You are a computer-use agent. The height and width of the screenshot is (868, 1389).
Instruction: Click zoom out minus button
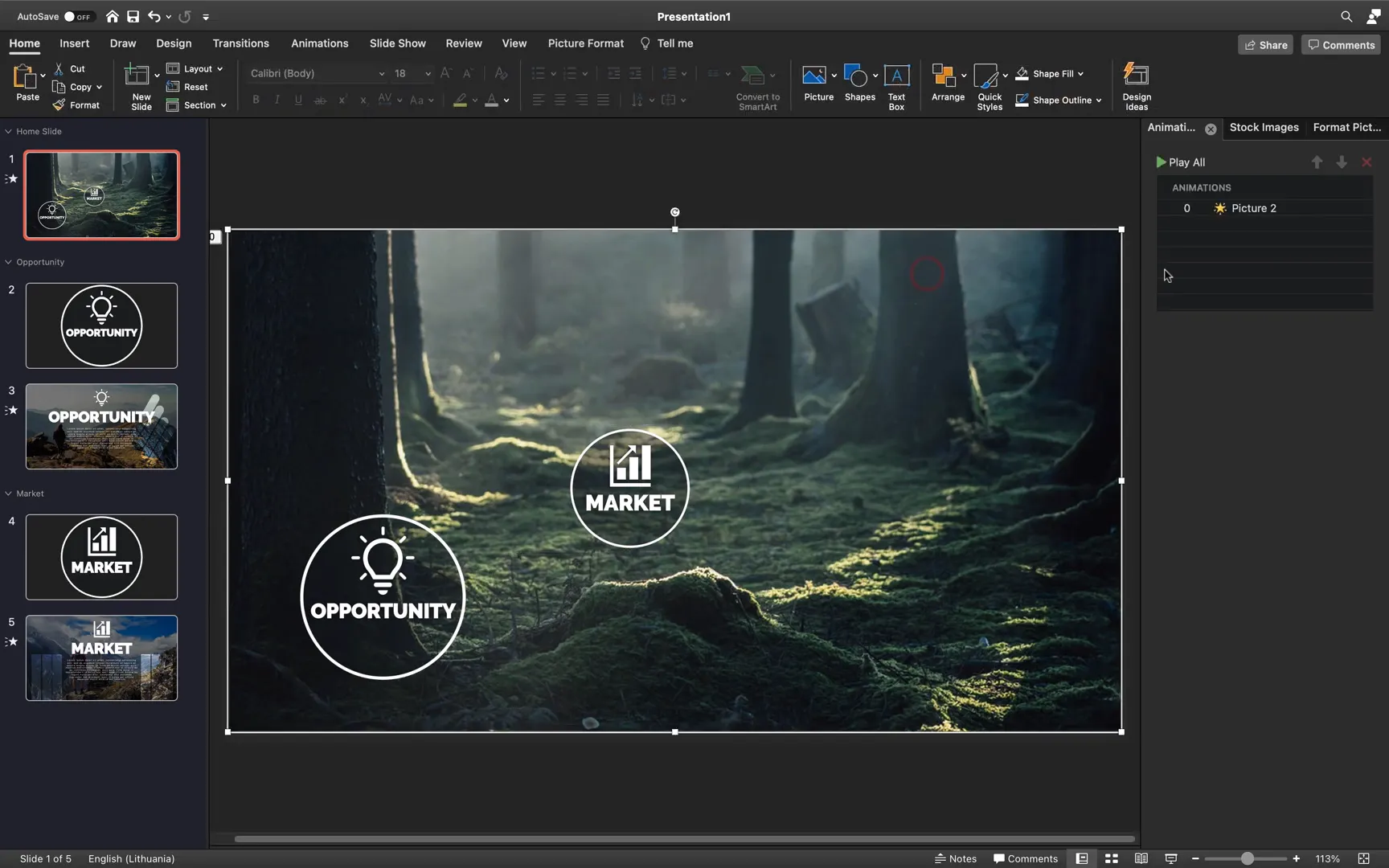pyautogui.click(x=1195, y=858)
